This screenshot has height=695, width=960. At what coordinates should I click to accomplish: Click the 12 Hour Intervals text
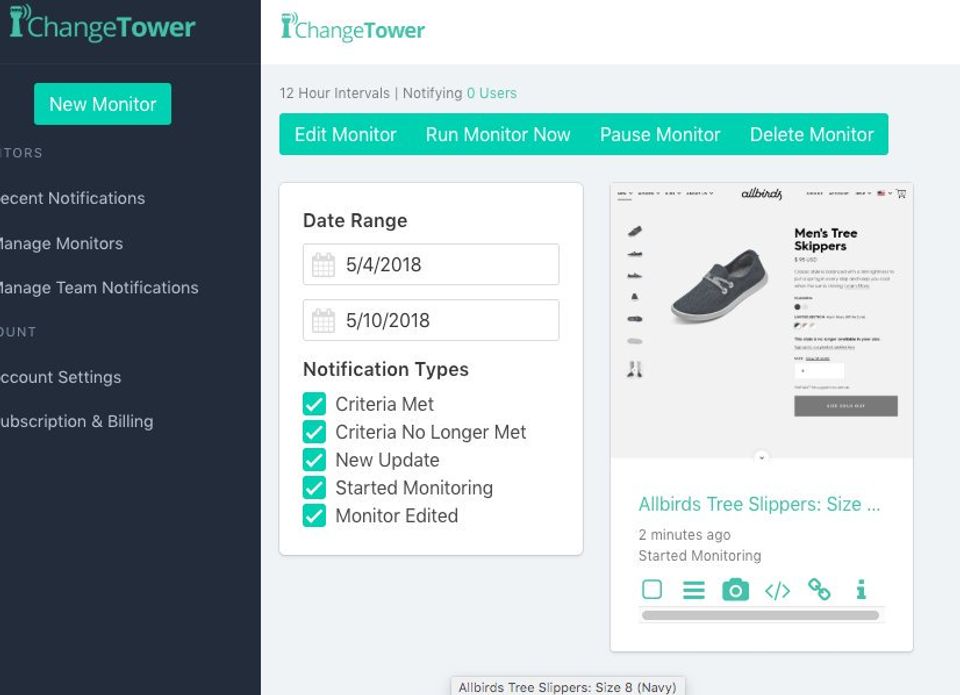tap(334, 93)
